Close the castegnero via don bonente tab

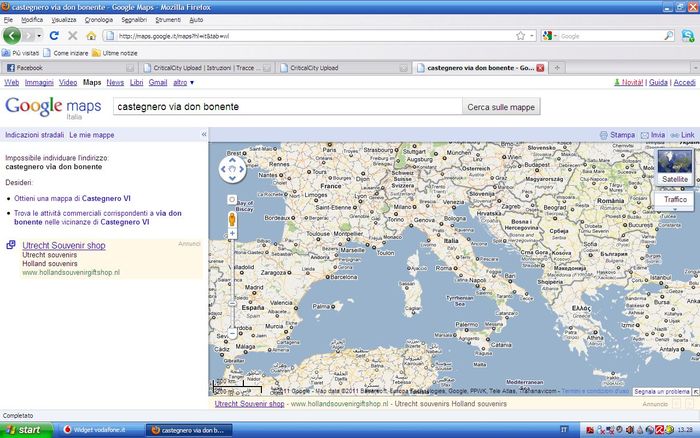coord(540,68)
